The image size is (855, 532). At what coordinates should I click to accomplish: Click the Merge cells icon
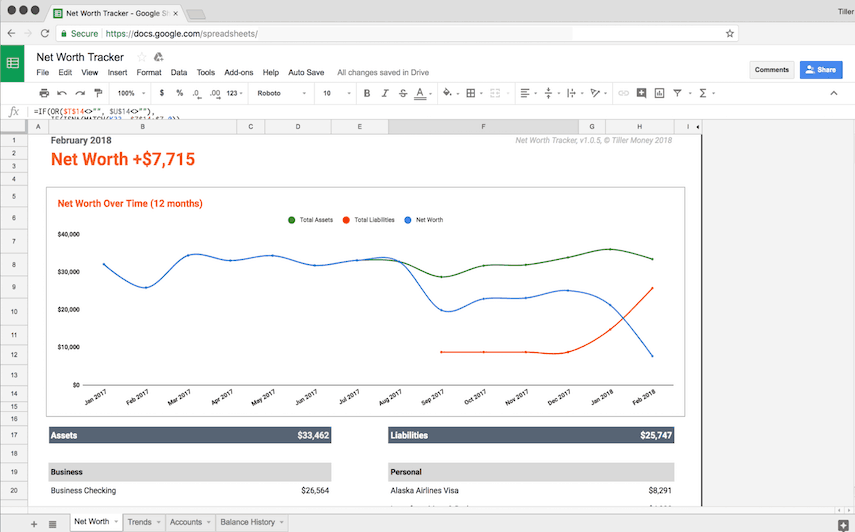coord(495,93)
